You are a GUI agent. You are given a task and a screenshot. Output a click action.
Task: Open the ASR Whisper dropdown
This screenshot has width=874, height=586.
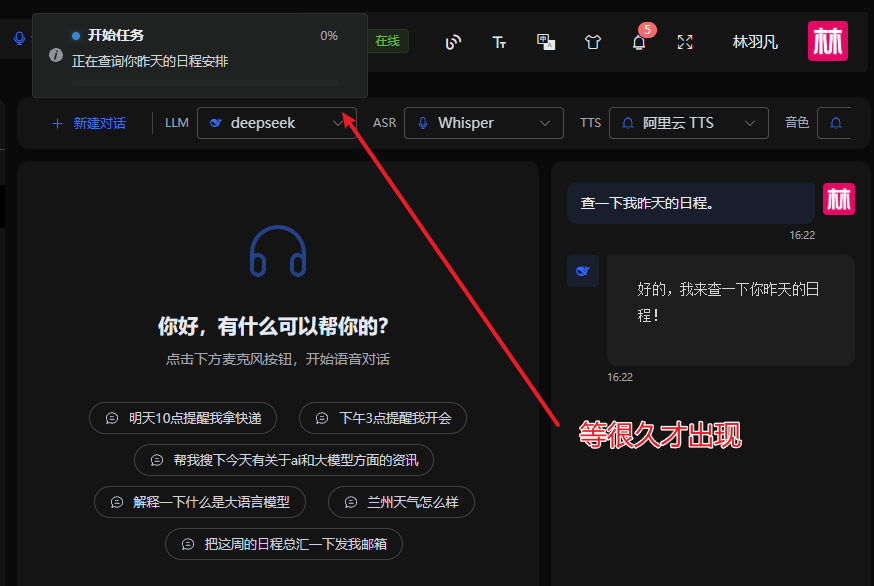[x=484, y=123]
